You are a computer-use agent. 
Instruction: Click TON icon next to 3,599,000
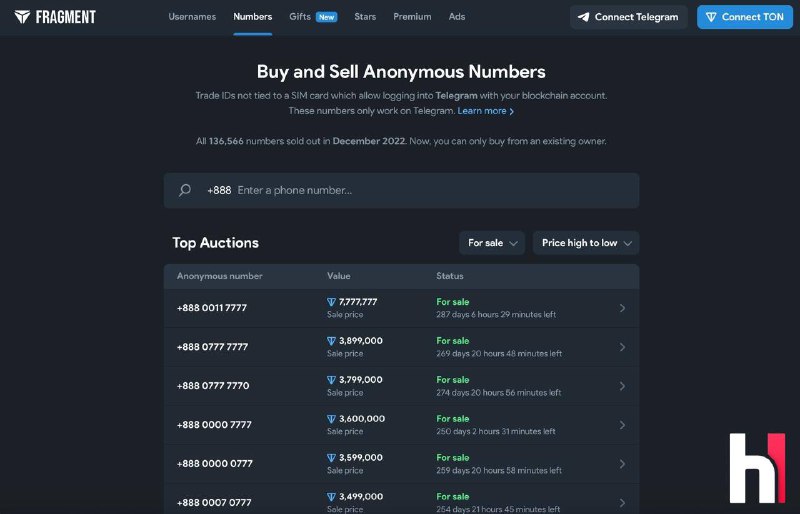[x=331, y=458]
